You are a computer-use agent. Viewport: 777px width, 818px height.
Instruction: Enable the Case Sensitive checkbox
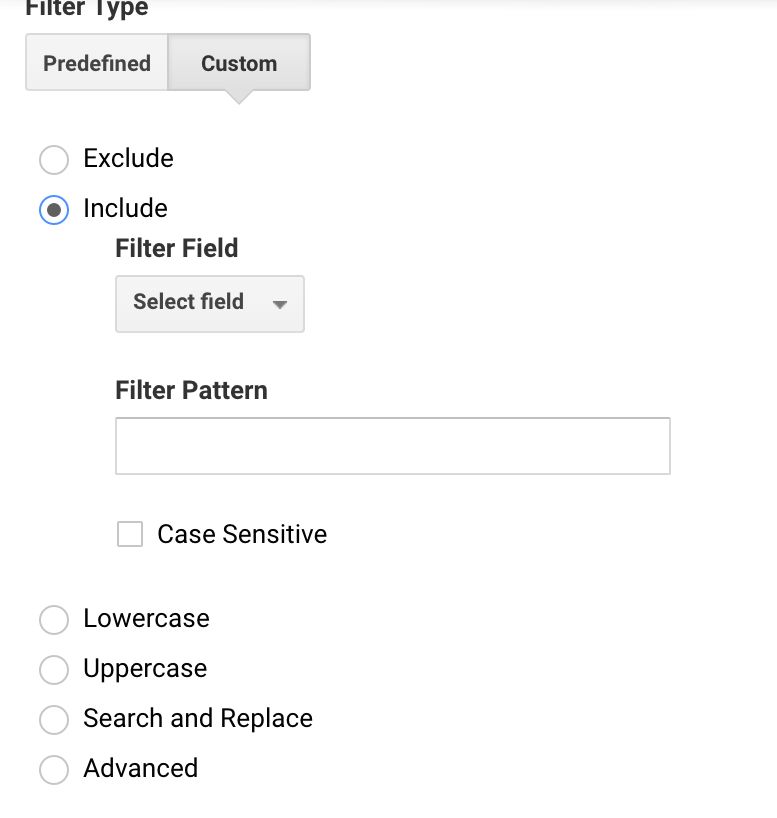(130, 534)
